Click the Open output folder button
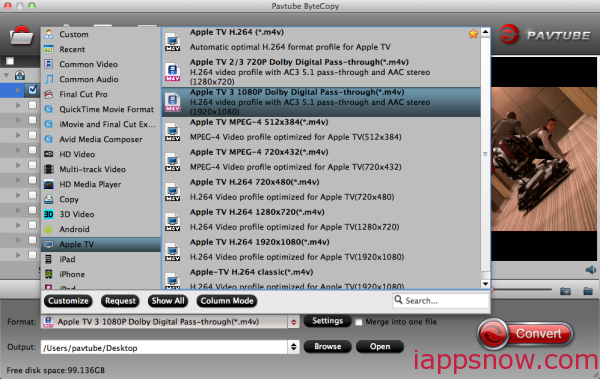The image size is (600, 379). pos(380,346)
